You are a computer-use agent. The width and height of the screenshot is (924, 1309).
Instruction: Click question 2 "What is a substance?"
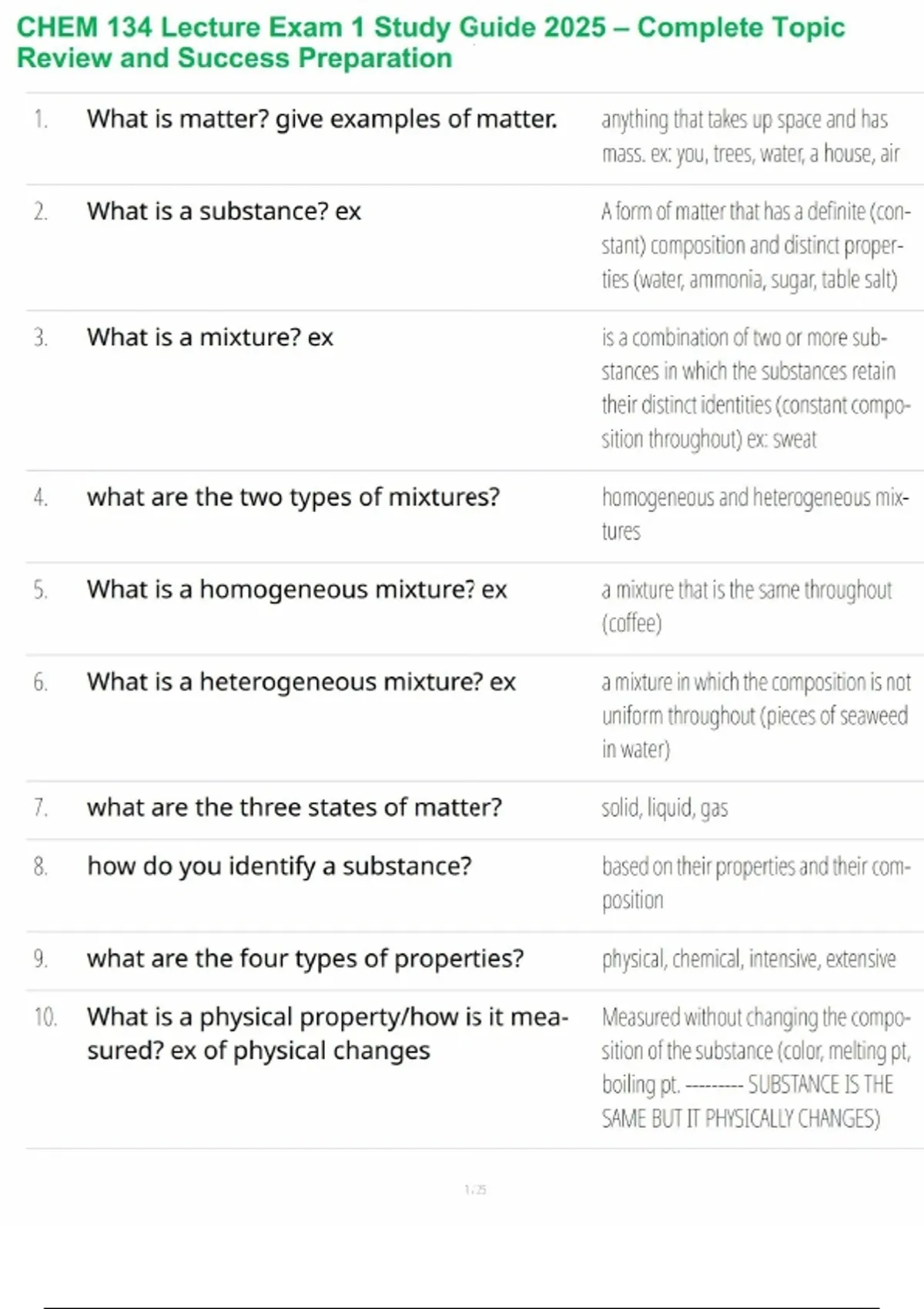coord(223,211)
